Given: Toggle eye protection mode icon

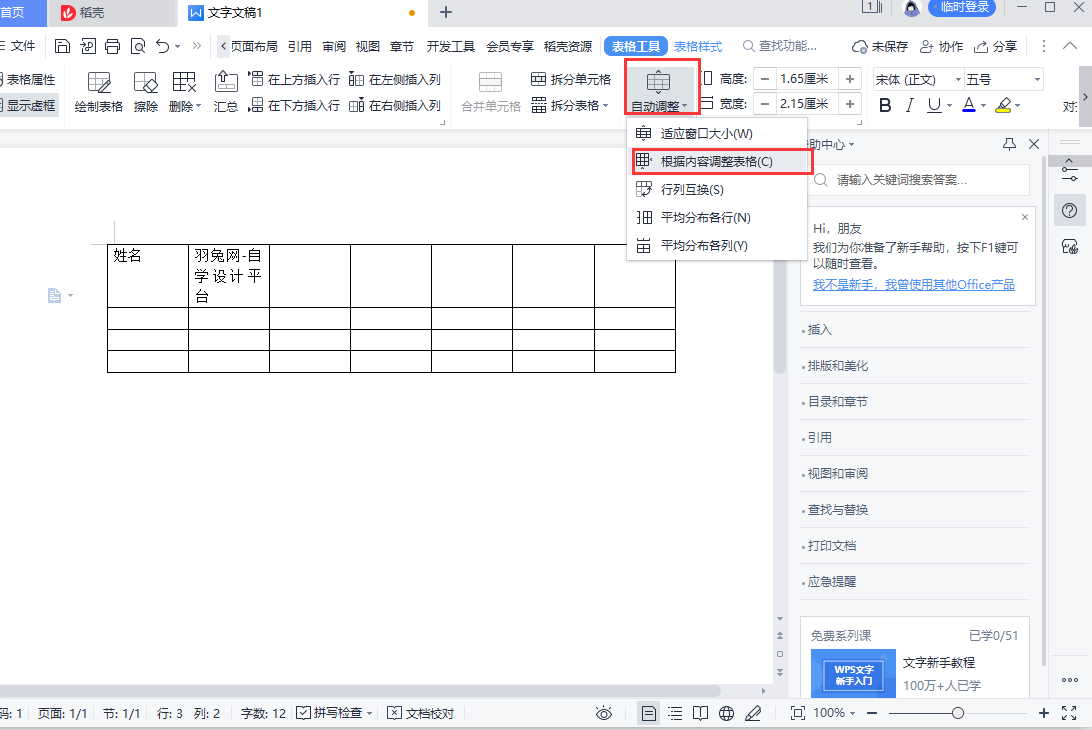Looking at the screenshot, I should click(x=604, y=713).
